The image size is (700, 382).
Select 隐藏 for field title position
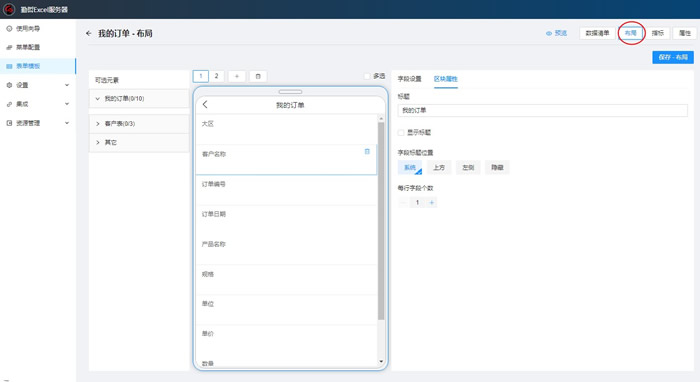(497, 167)
